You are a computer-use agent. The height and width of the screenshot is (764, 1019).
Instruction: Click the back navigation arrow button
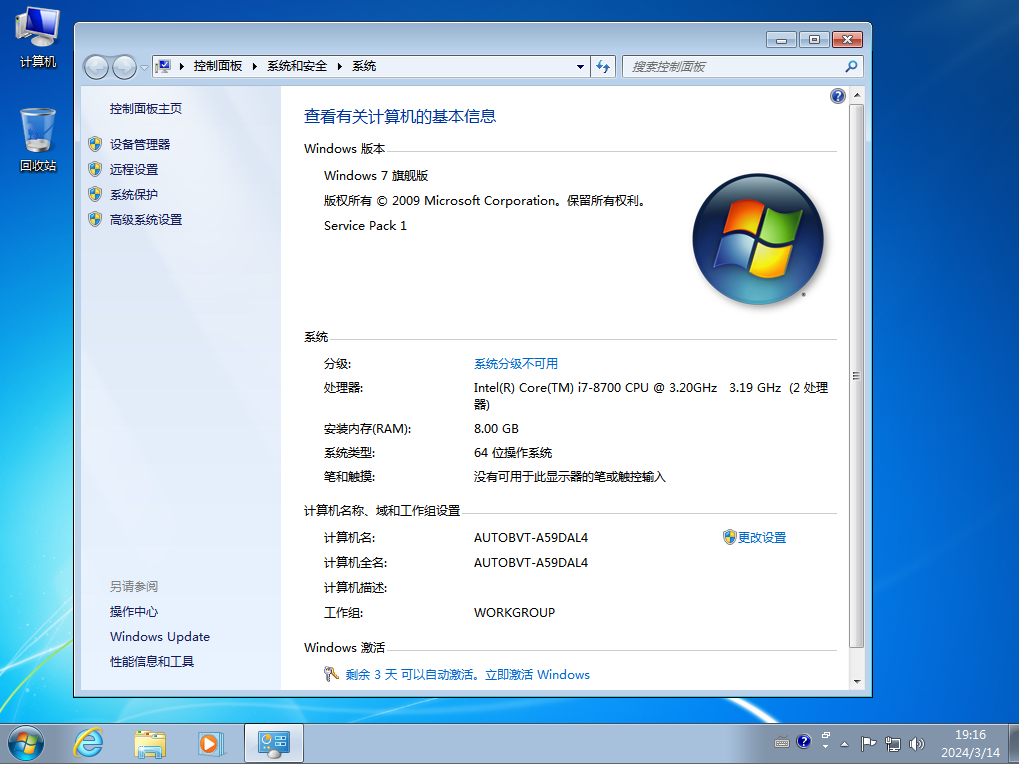pos(97,67)
